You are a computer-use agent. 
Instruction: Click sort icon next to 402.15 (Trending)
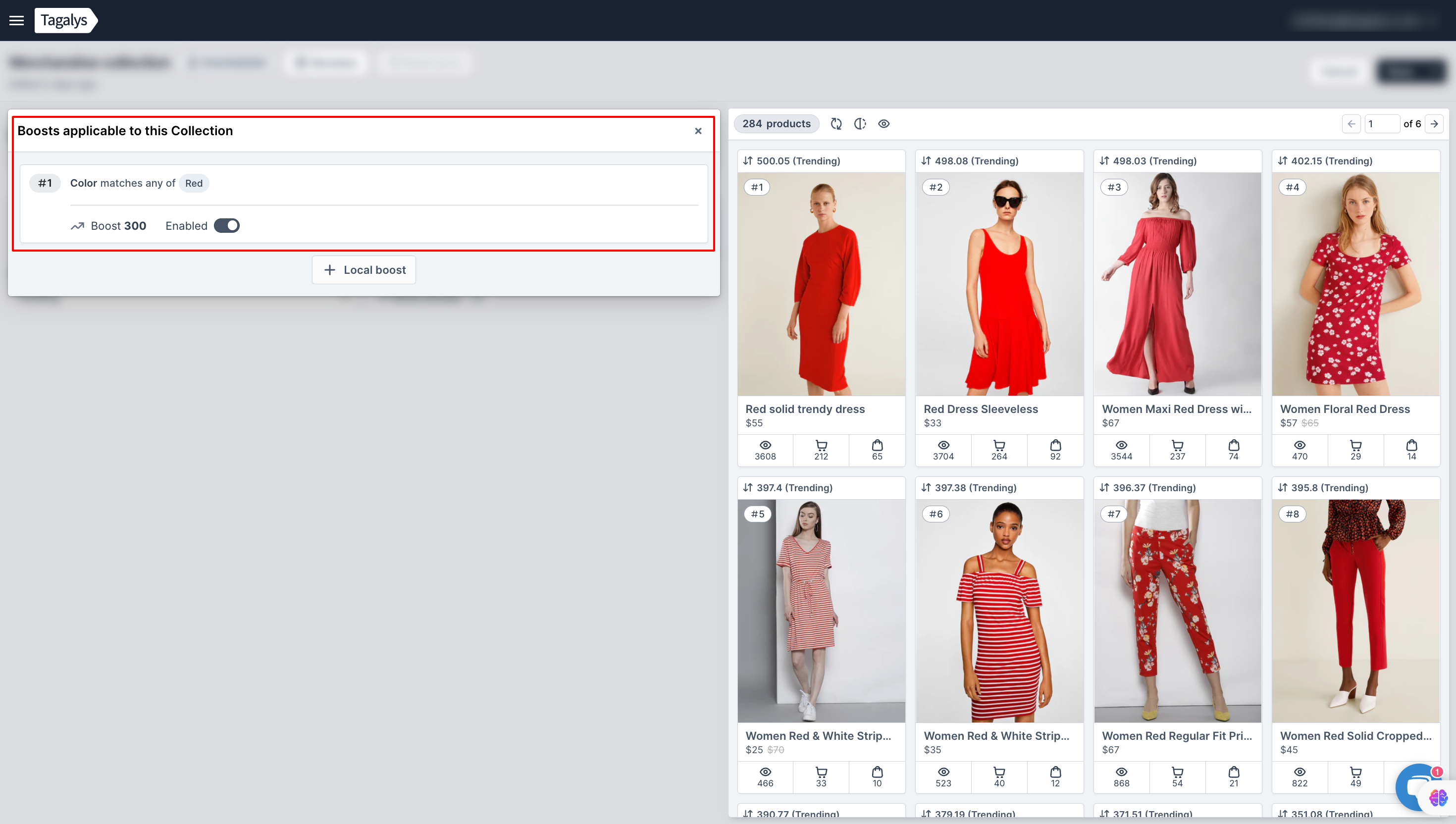click(1282, 161)
